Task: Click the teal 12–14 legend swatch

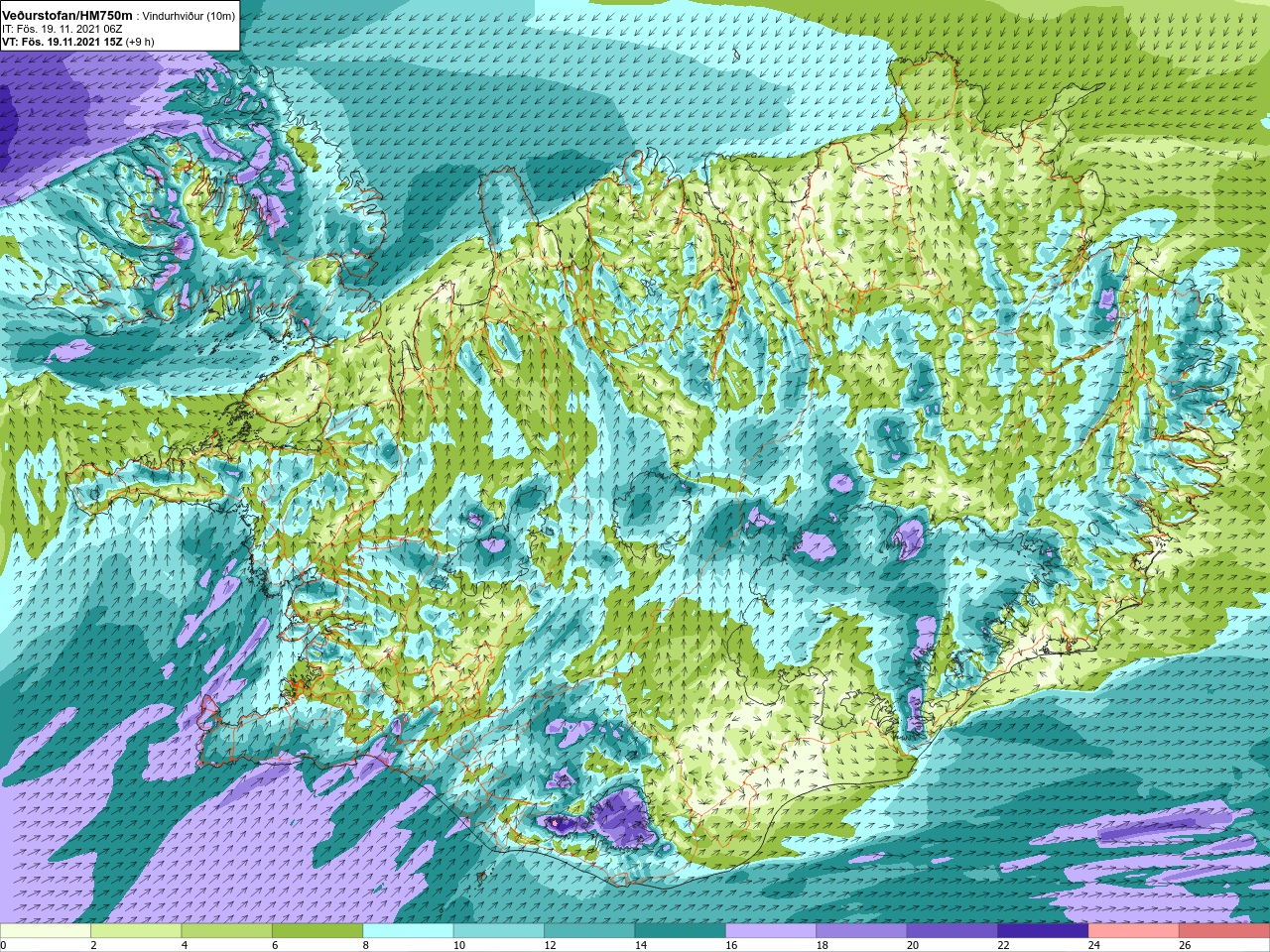Action: 589,931
